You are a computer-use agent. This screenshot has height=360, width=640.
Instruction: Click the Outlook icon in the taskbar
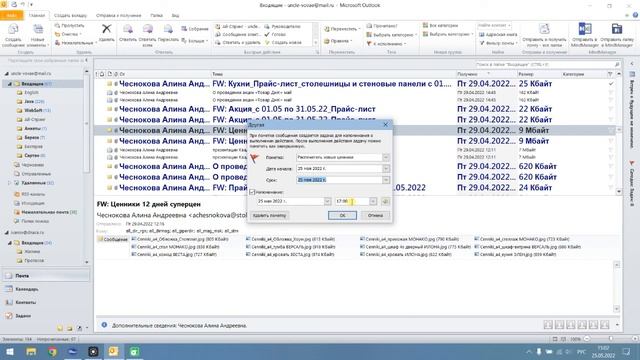coord(113,351)
